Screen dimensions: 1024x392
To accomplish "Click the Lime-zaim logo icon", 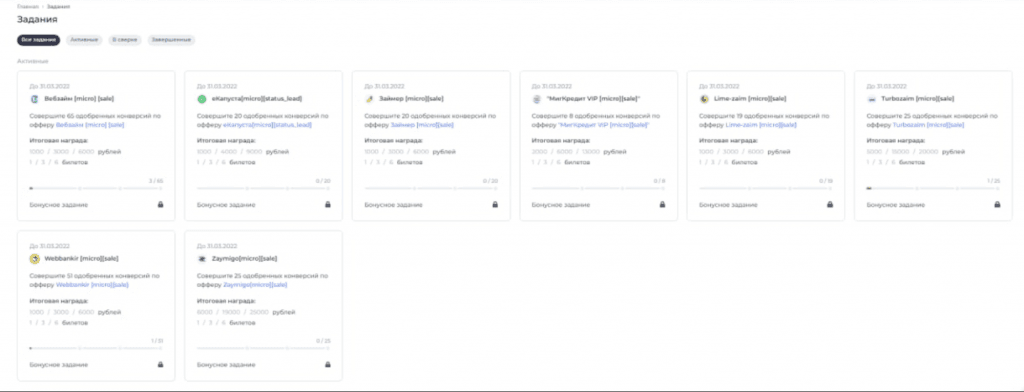I will coord(704,99).
